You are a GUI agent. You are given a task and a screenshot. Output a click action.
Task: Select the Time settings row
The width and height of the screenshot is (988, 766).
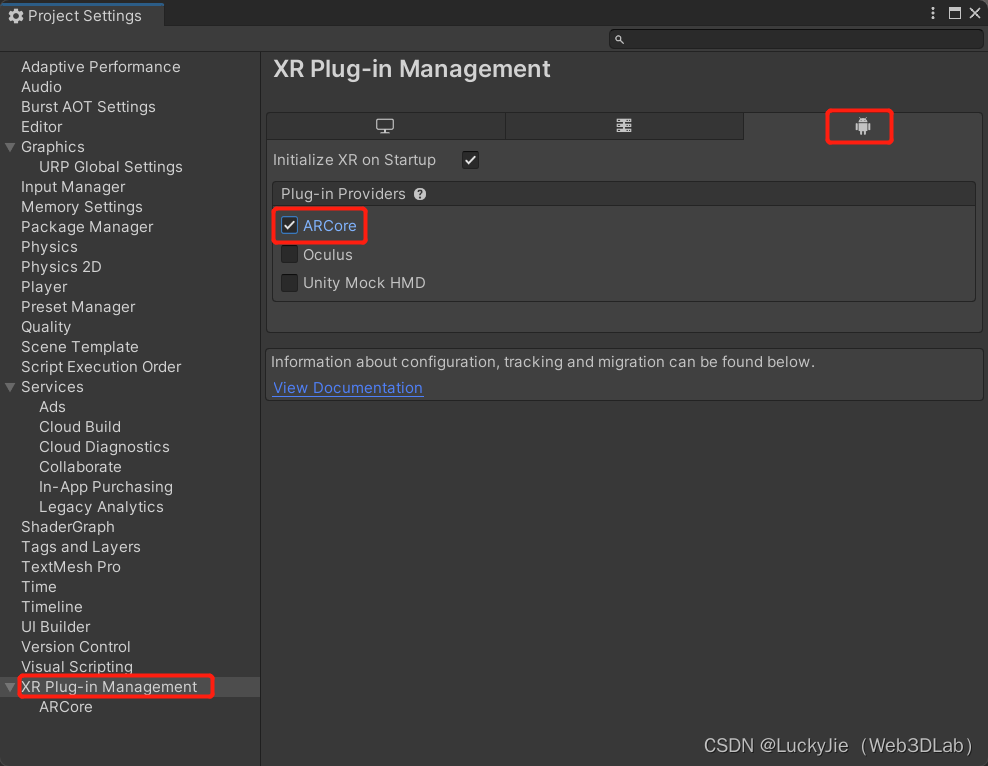[39, 587]
